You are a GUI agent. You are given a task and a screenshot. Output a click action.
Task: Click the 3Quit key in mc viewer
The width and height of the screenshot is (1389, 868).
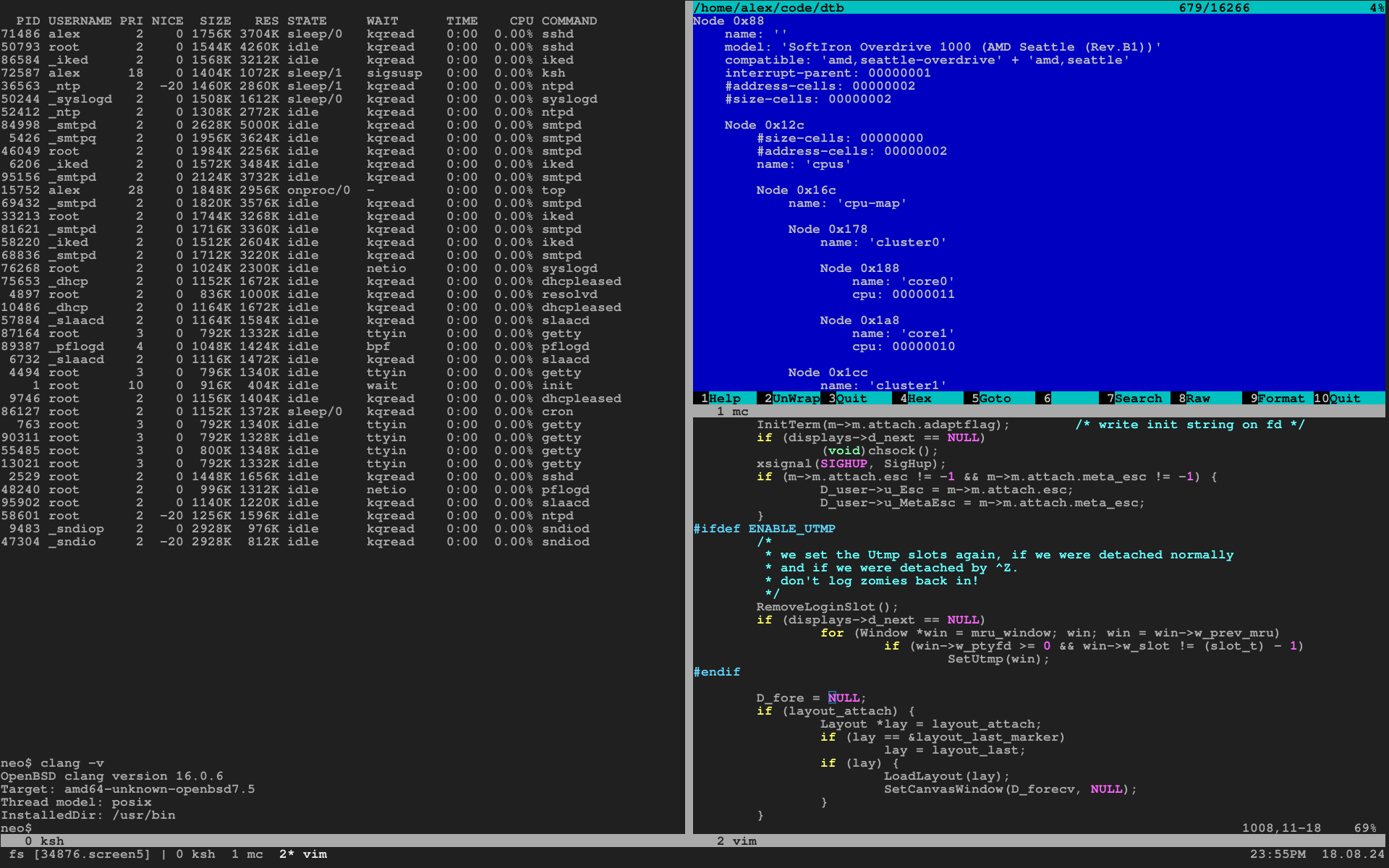click(x=851, y=399)
